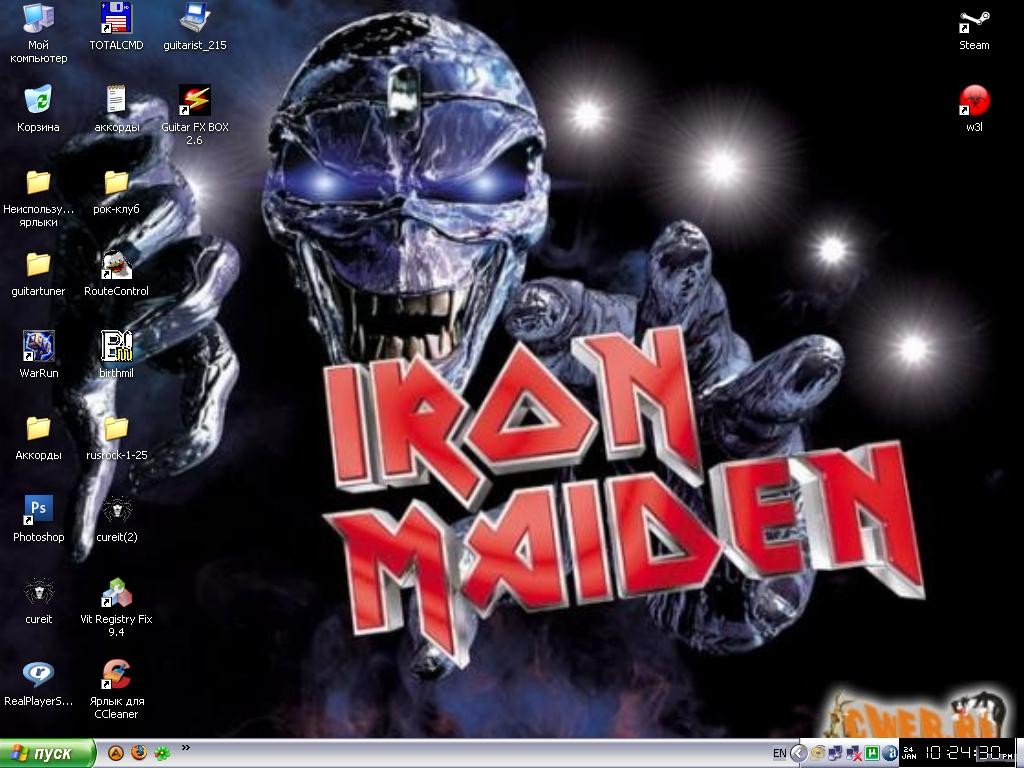Click the 24 JAN date display
The image size is (1024, 768).
pos(909,753)
